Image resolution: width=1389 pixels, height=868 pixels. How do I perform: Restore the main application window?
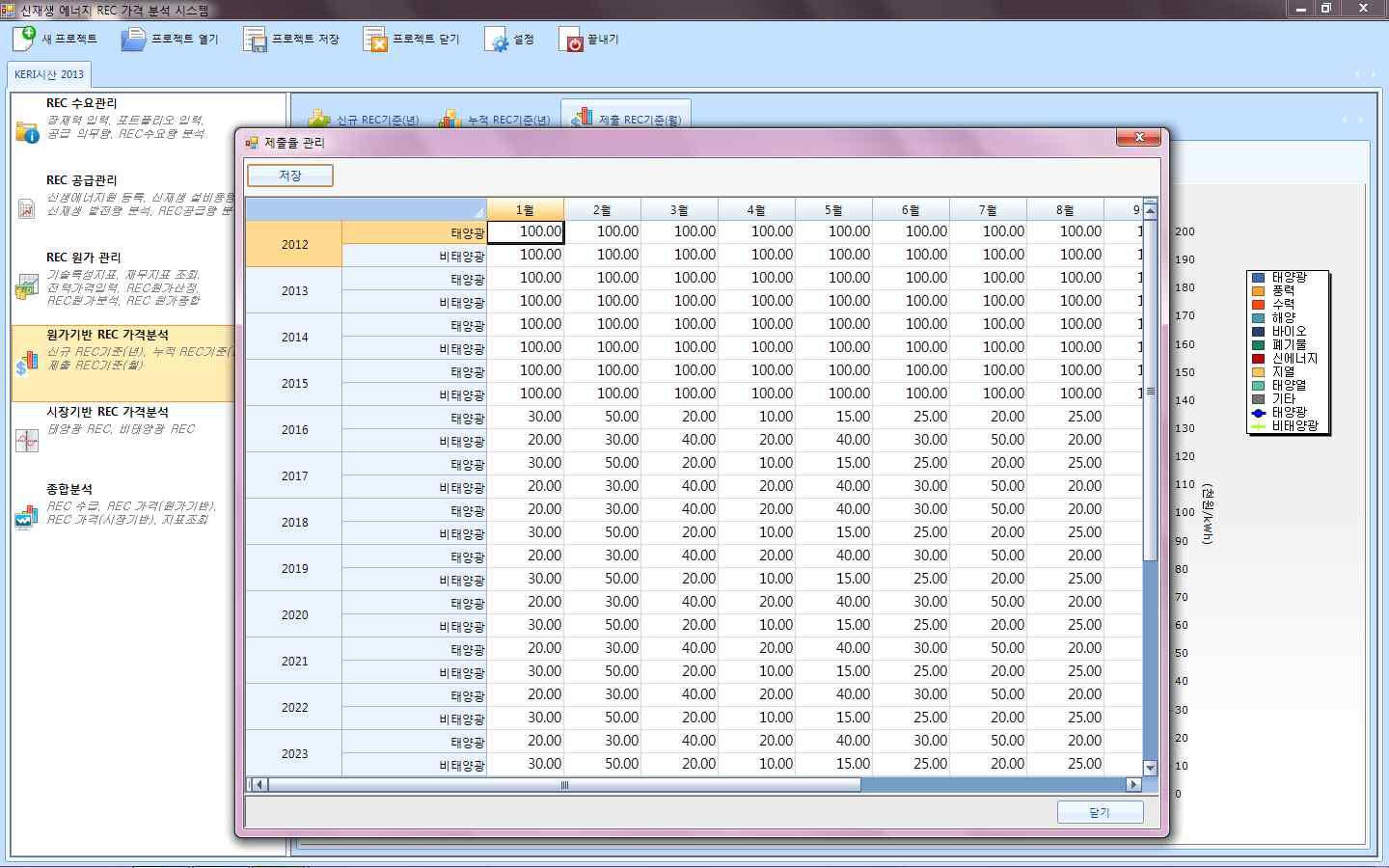[1326, 9]
